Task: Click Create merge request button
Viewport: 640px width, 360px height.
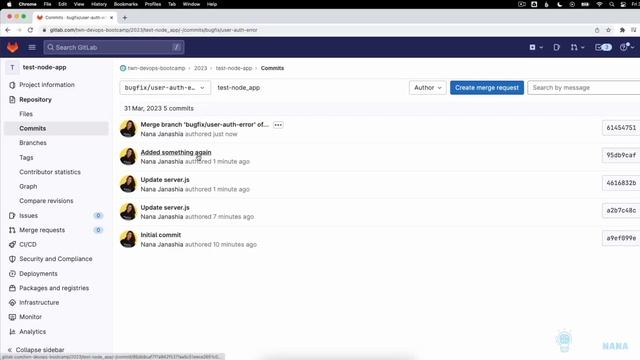Action: (x=487, y=88)
